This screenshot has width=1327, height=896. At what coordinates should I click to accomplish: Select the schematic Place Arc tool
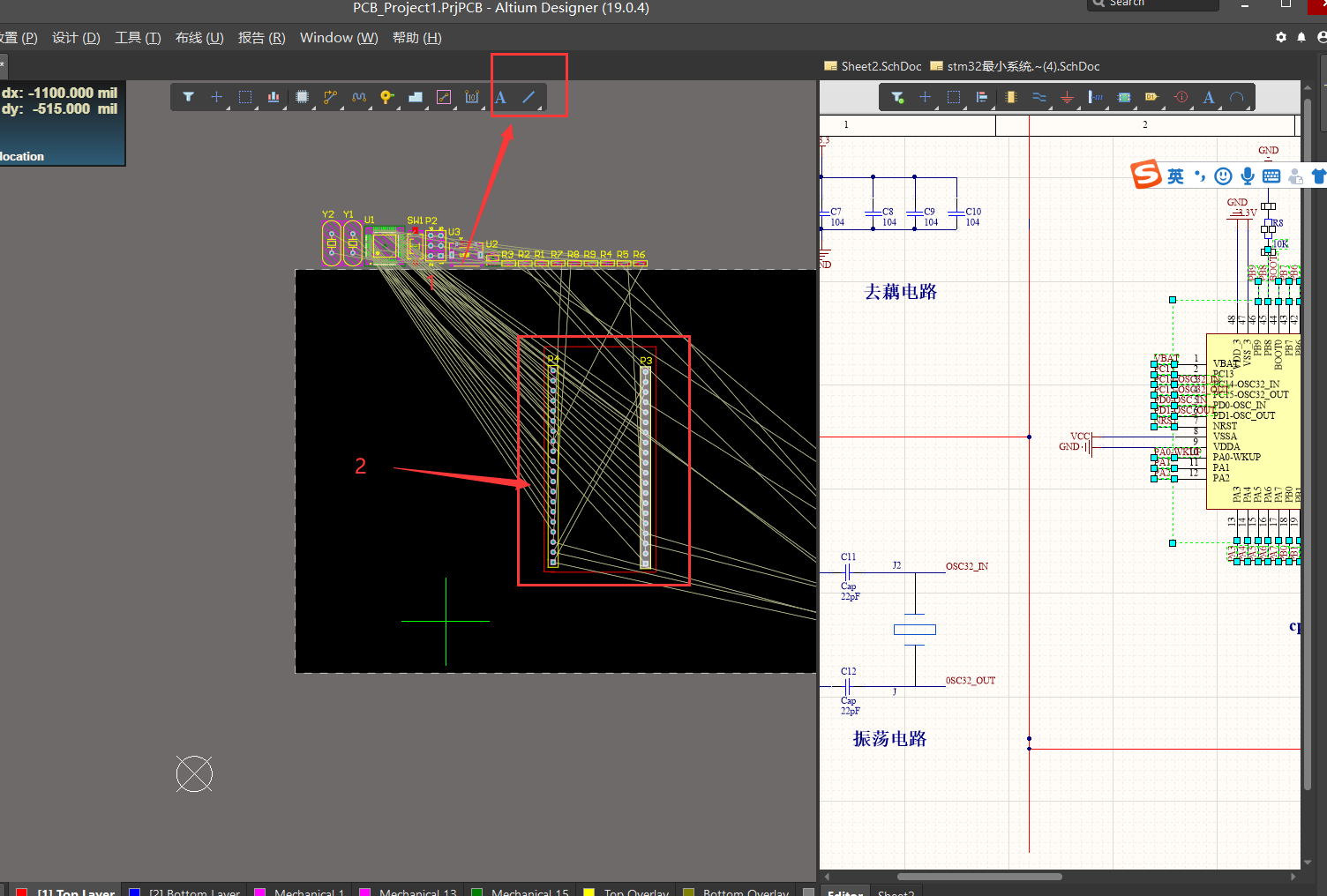point(1237,97)
